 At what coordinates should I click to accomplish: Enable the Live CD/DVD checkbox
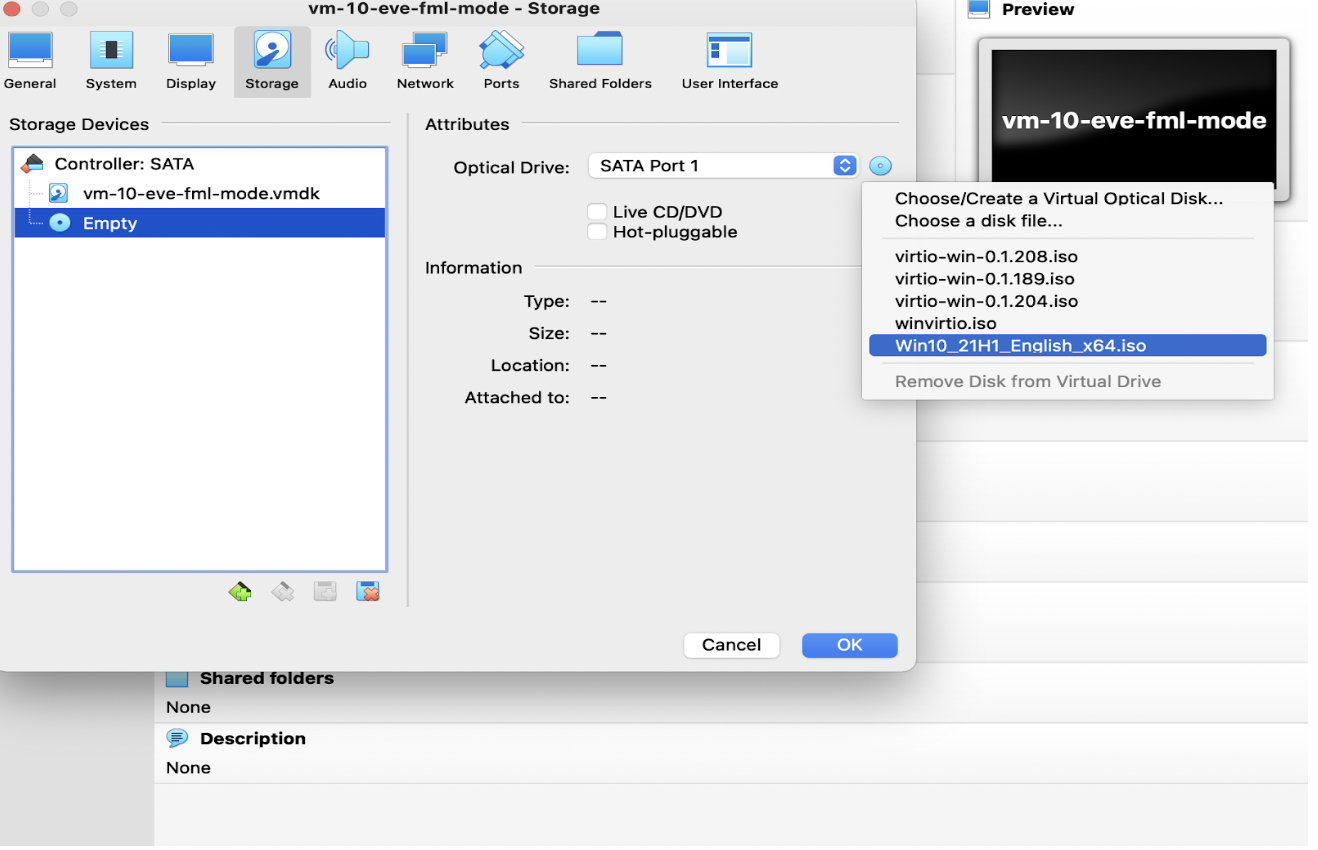pos(597,212)
